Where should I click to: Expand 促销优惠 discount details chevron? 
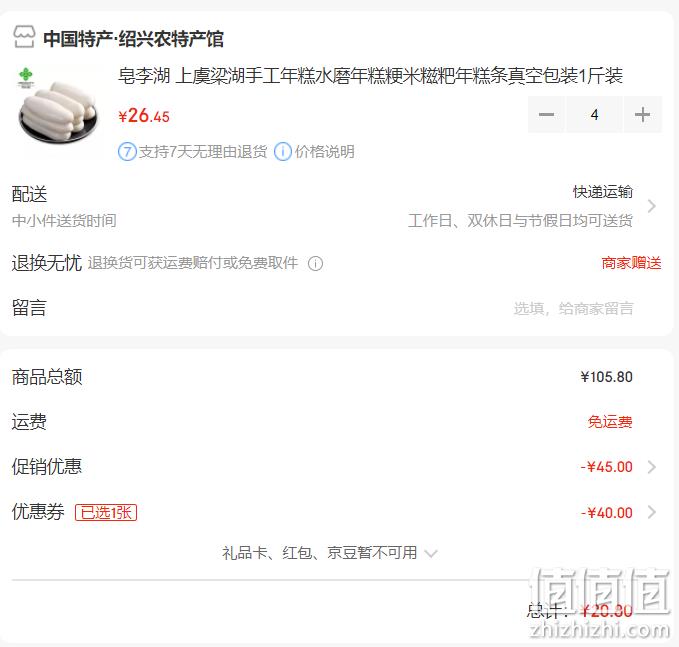[651, 467]
